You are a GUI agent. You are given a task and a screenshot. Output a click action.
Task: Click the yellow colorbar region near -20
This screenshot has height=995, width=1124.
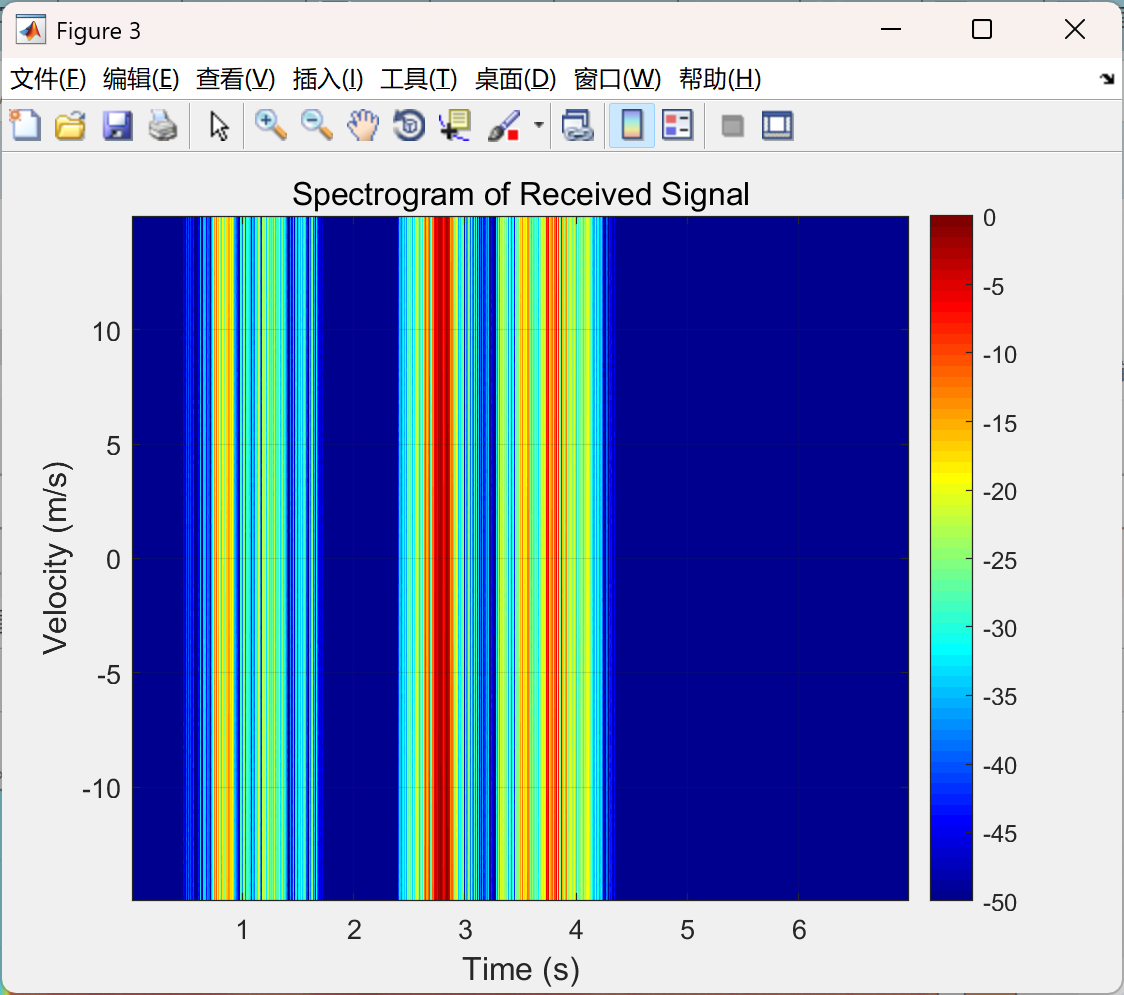(x=951, y=480)
